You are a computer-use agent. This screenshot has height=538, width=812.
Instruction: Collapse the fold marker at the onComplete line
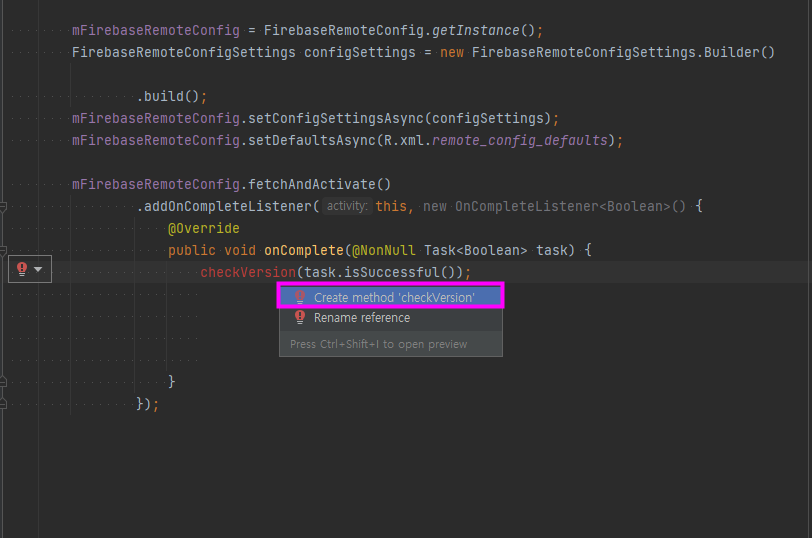pyautogui.click(x=3, y=251)
